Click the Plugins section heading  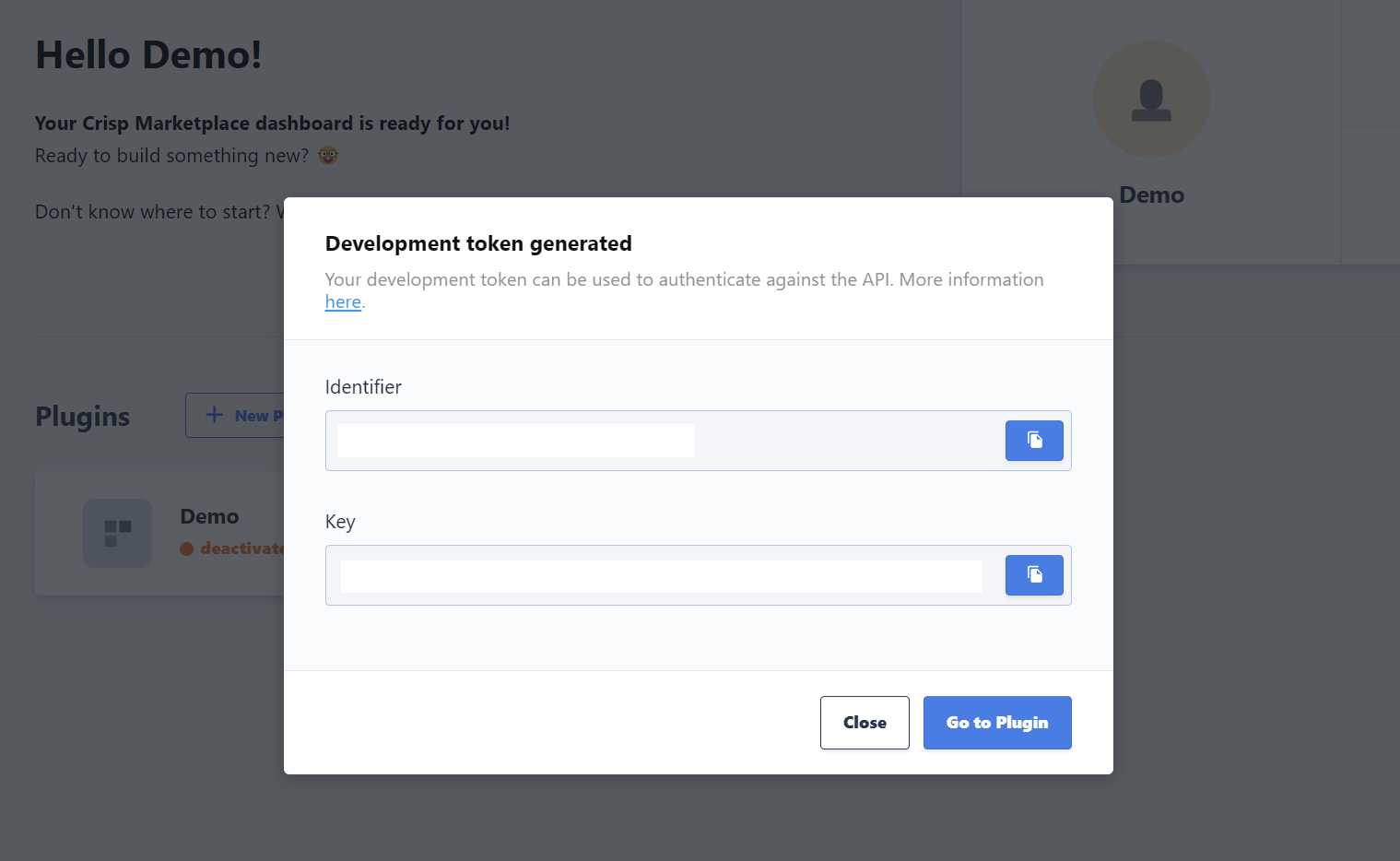coord(83,417)
